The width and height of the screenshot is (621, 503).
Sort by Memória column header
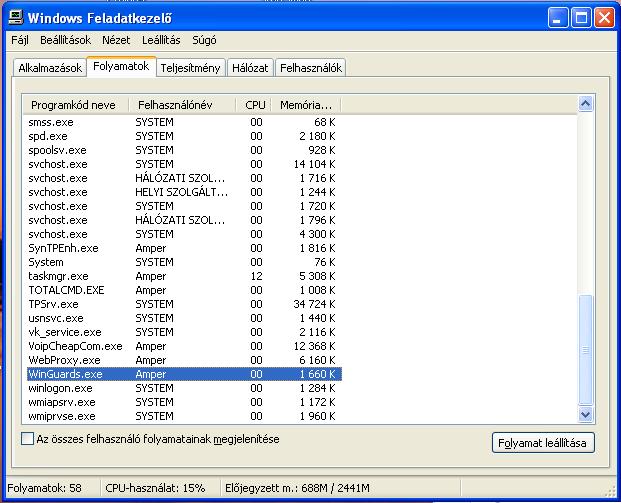[x=306, y=105]
